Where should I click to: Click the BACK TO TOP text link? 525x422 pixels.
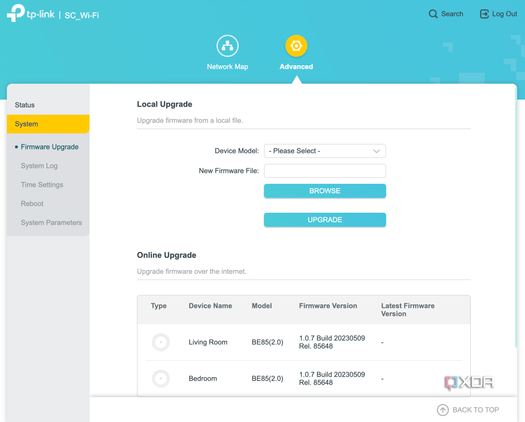476,410
